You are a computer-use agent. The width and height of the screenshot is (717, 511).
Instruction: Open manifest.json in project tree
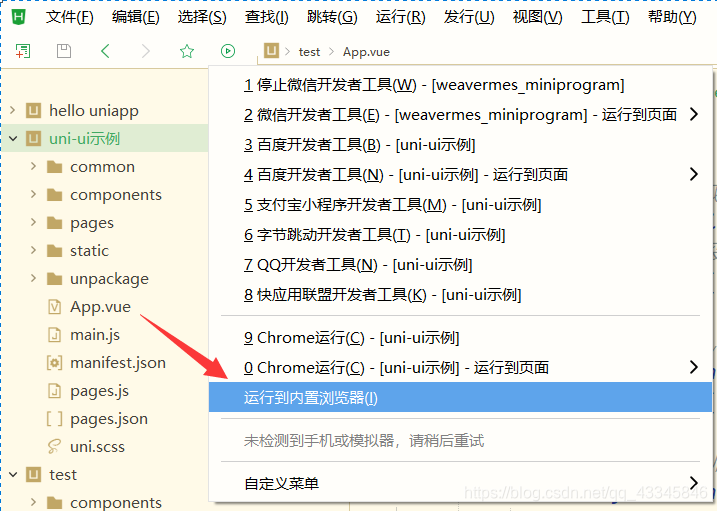tap(118, 363)
